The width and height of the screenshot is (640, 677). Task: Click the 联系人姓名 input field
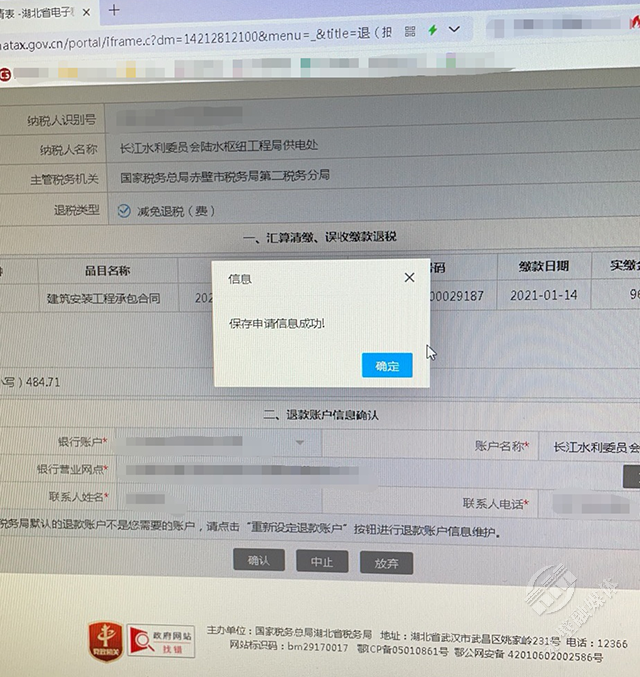219,499
